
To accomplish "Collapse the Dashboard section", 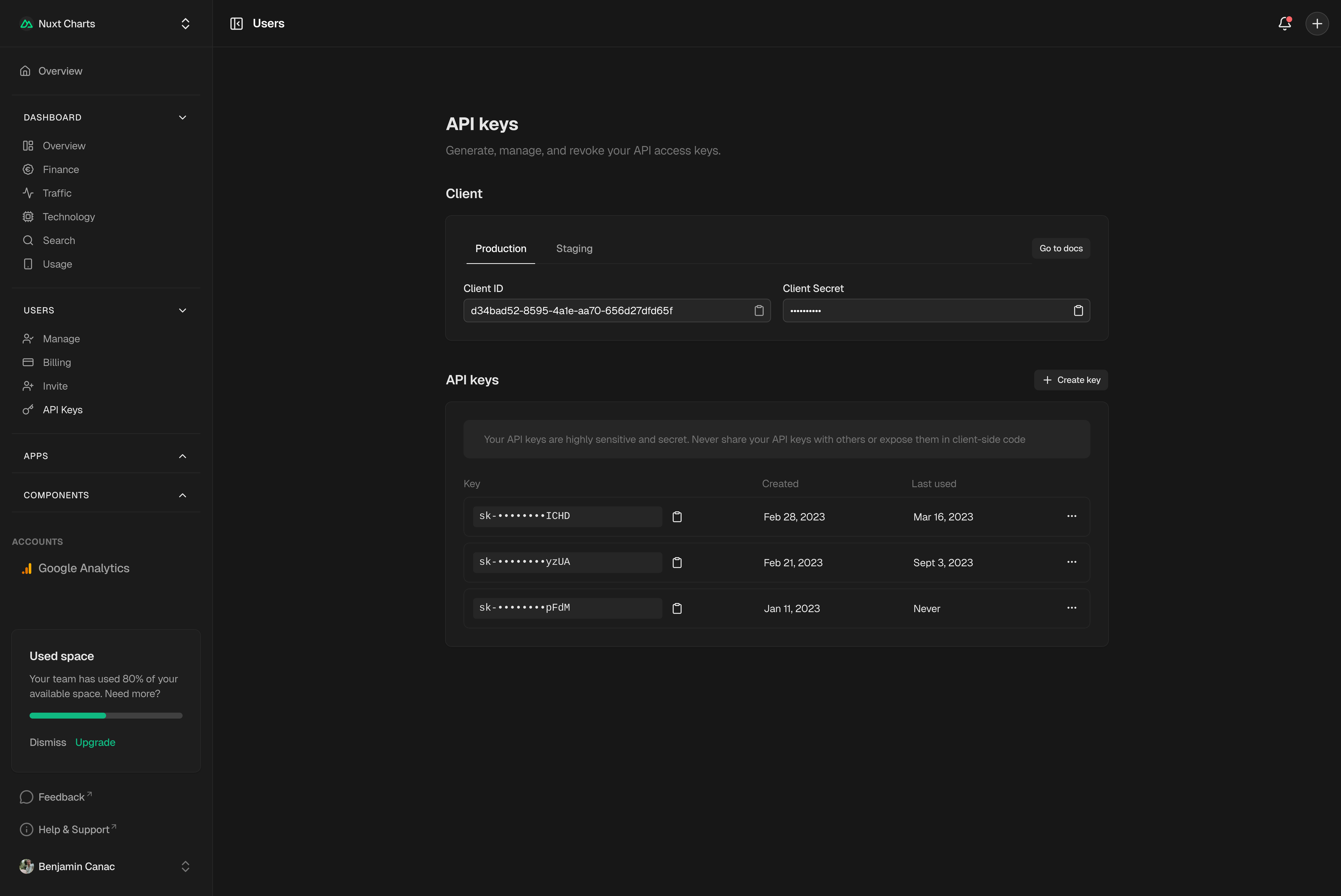I will pyautogui.click(x=182, y=118).
